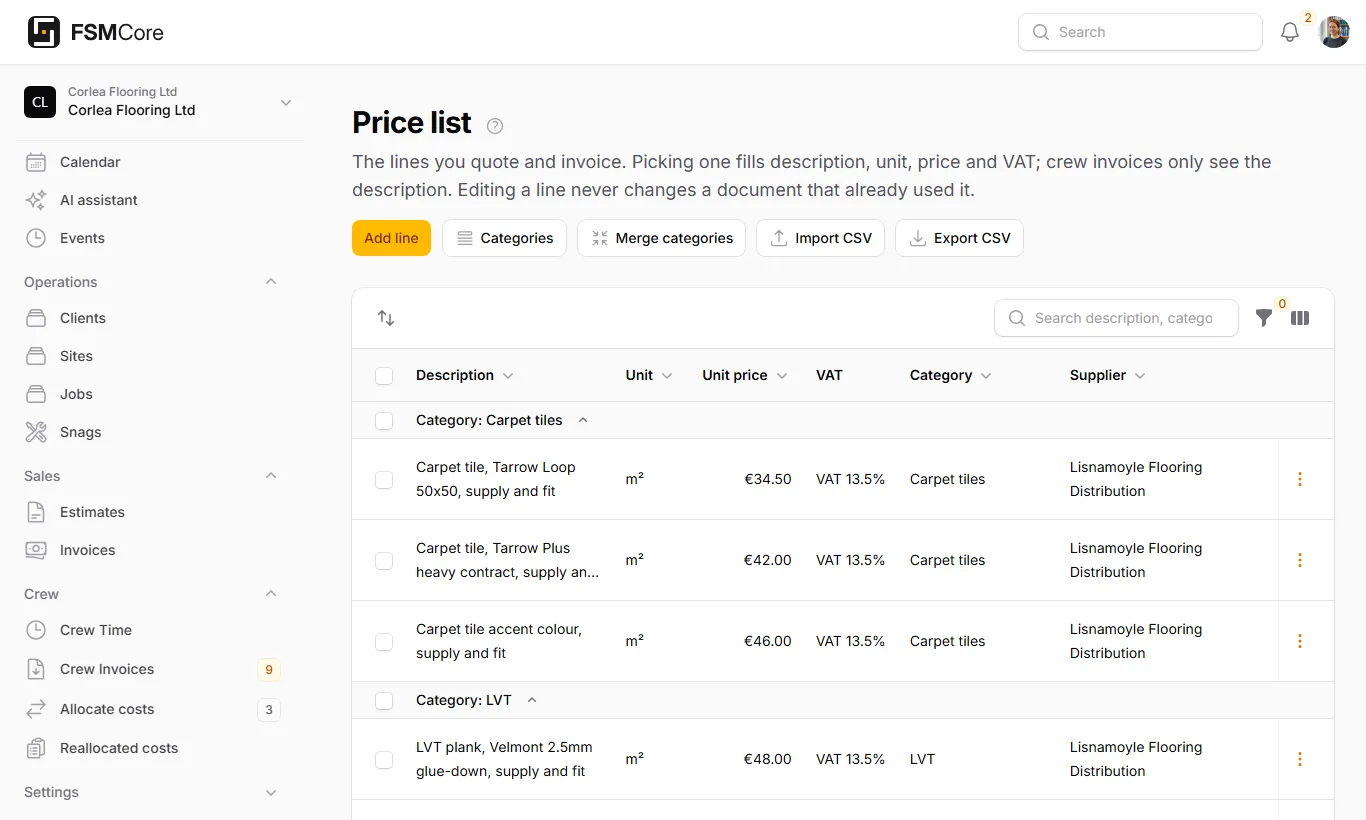The image size is (1366, 820).
Task: Expand the Settings sidebar section
Action: (x=271, y=792)
